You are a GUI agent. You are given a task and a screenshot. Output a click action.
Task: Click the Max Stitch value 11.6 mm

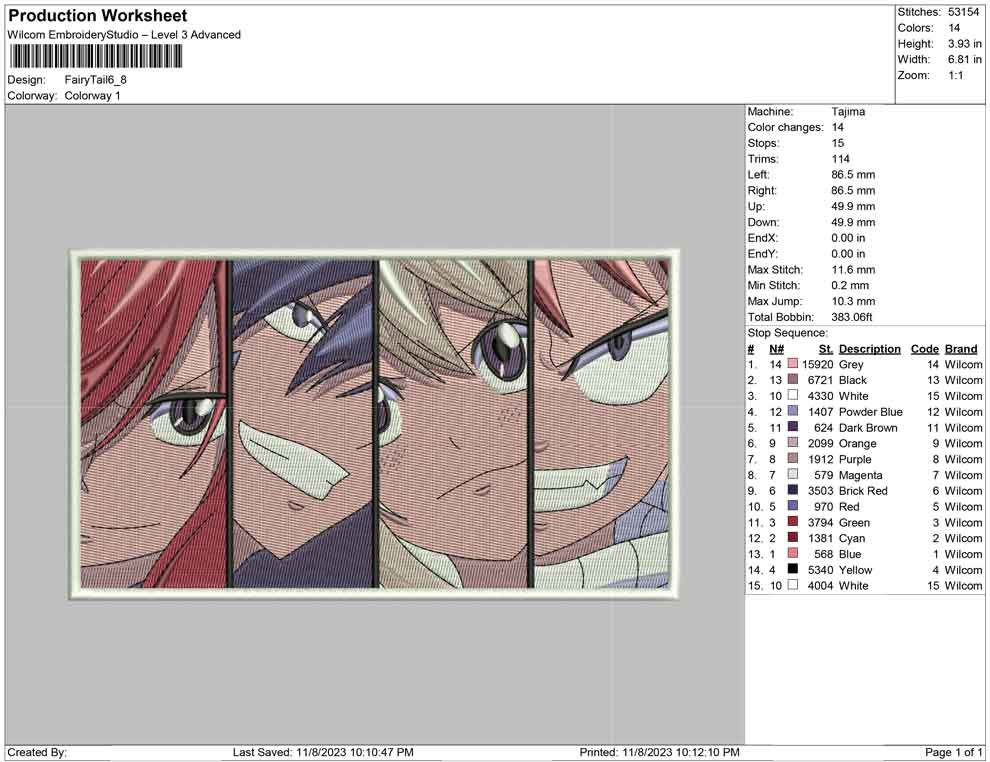[x=853, y=270]
